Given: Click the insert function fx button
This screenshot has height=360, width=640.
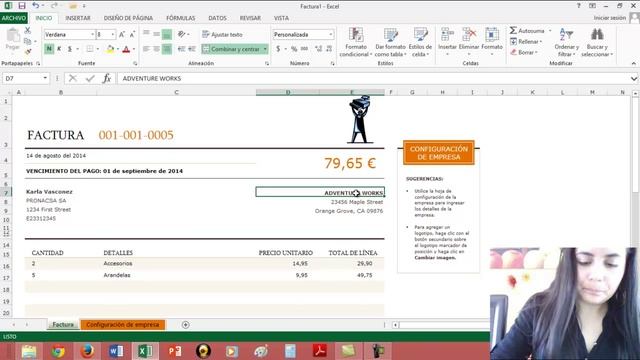Looking at the screenshot, I should 107,78.
